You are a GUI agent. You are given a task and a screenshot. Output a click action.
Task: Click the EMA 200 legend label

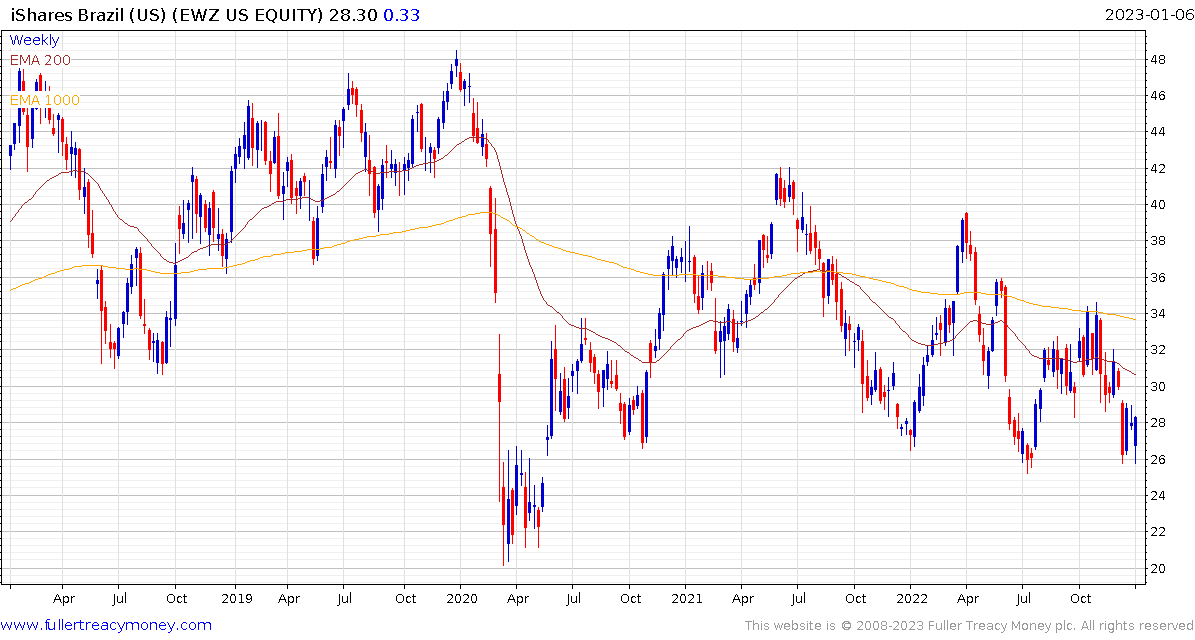point(40,60)
